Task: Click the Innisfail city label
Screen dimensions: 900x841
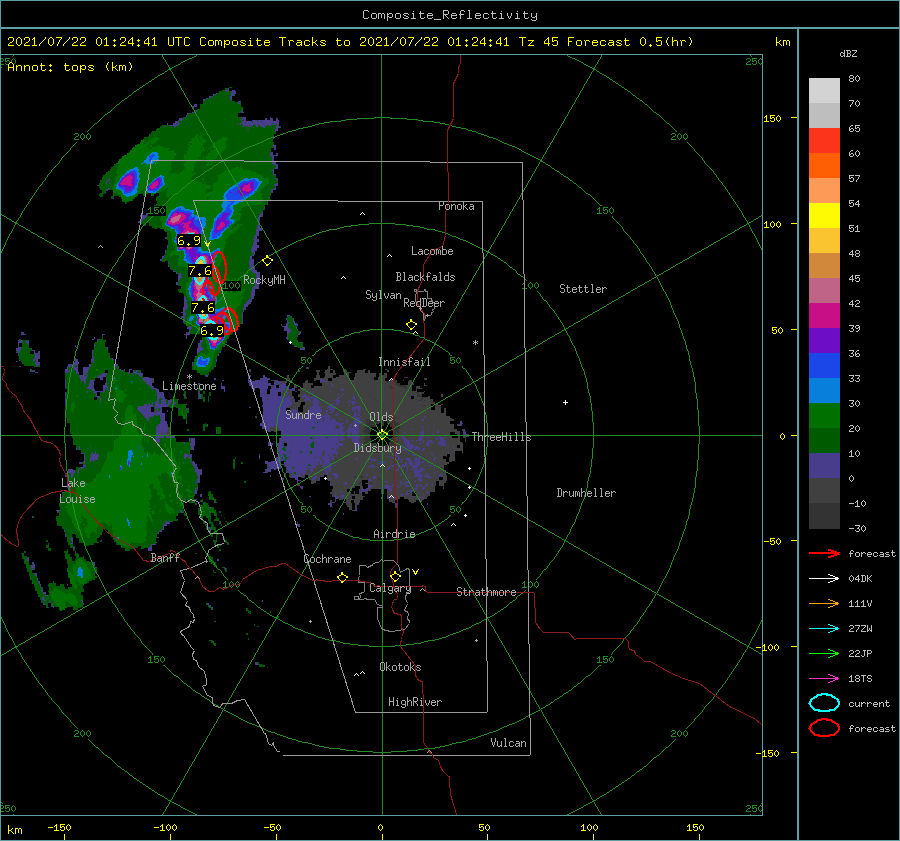Action: coord(404,362)
